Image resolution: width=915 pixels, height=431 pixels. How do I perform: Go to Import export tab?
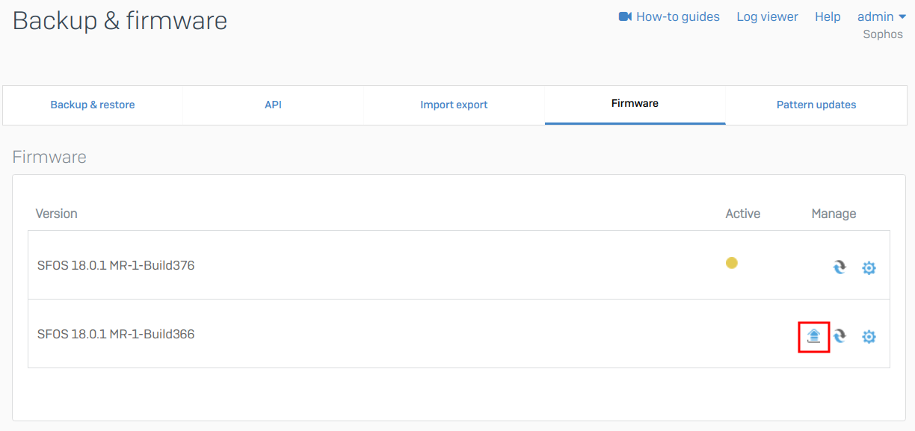pyautogui.click(x=453, y=105)
